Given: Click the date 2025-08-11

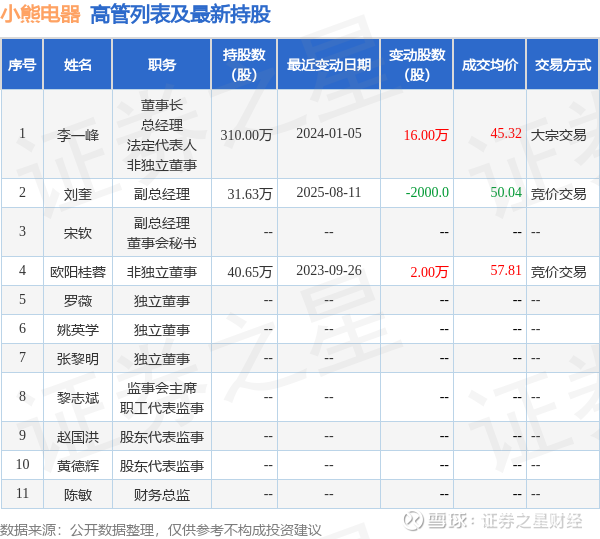Looking at the screenshot, I should coord(329,192).
